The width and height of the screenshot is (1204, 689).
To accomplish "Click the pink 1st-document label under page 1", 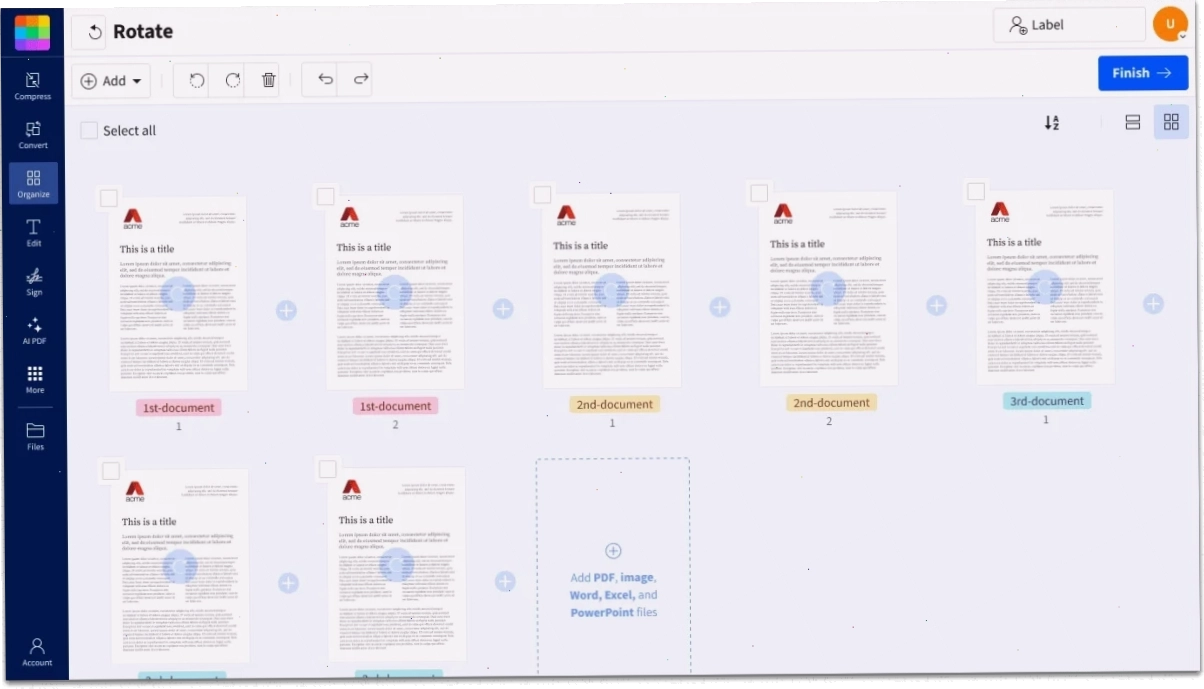I will (x=179, y=408).
